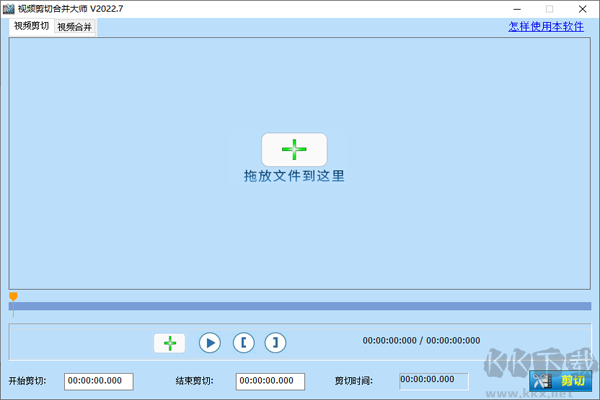The image size is (600, 400).
Task: Click the 结束剪切 time input field
Action: (x=270, y=382)
